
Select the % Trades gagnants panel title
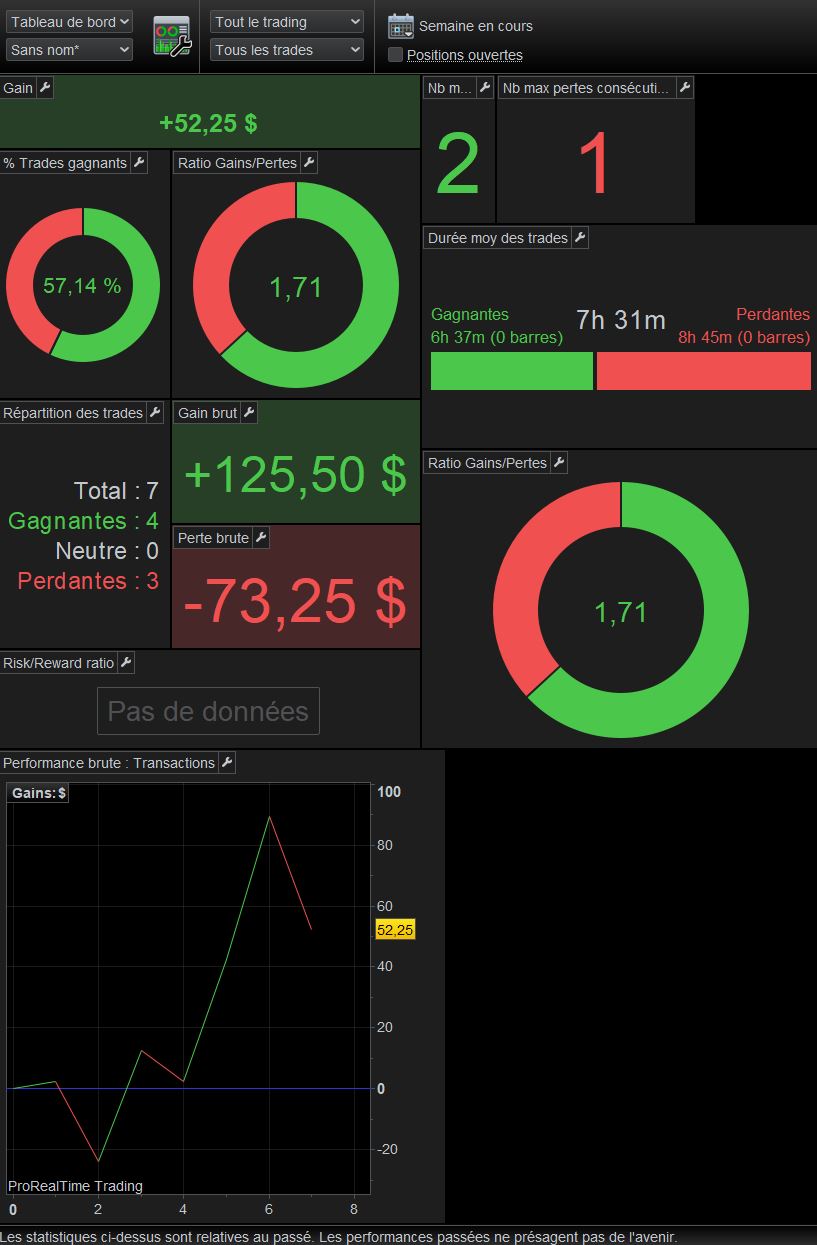(x=65, y=163)
